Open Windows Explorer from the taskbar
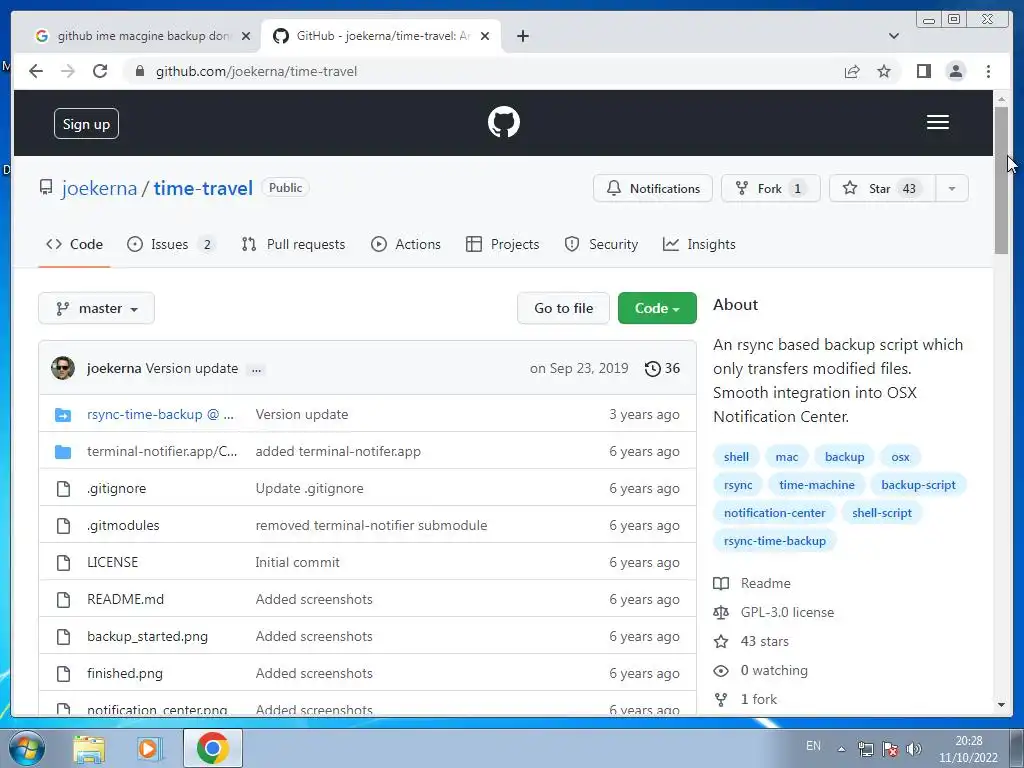Viewport: 1024px width, 768px height. point(89,748)
